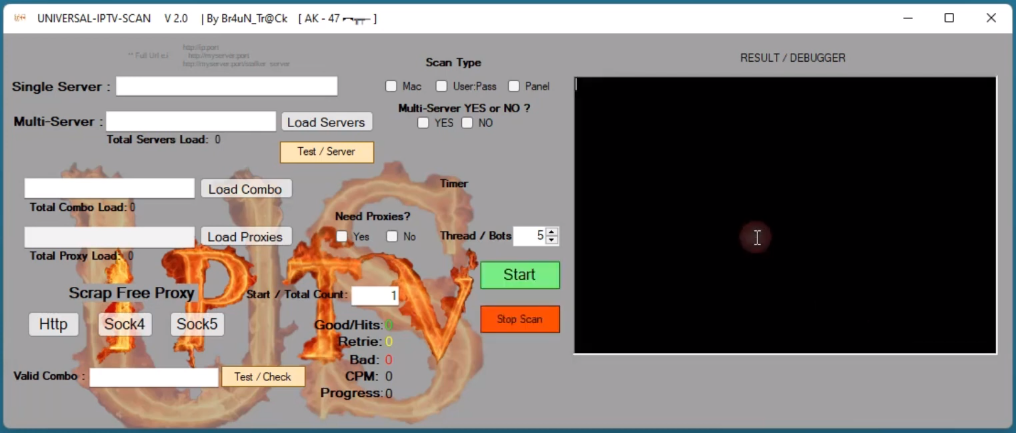Tick the User:Pass scan type checkbox
1016x433 pixels.
pos(442,87)
